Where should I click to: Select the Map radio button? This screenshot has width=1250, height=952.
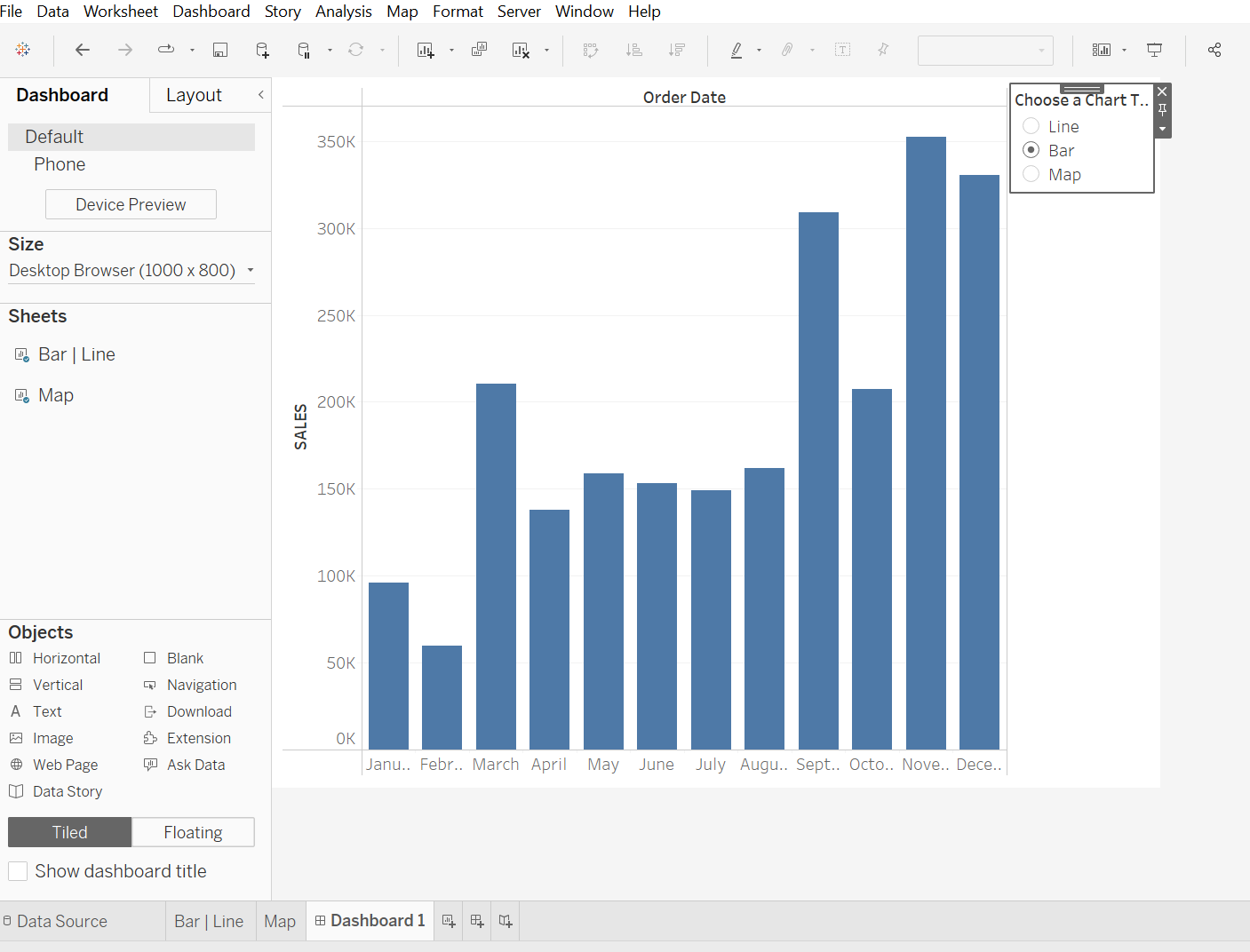(x=1031, y=174)
